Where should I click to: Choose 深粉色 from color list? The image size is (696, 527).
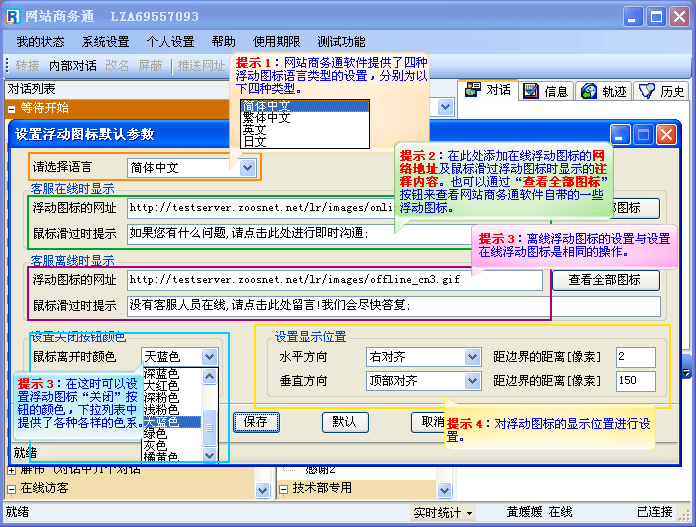pyautogui.click(x=172, y=397)
